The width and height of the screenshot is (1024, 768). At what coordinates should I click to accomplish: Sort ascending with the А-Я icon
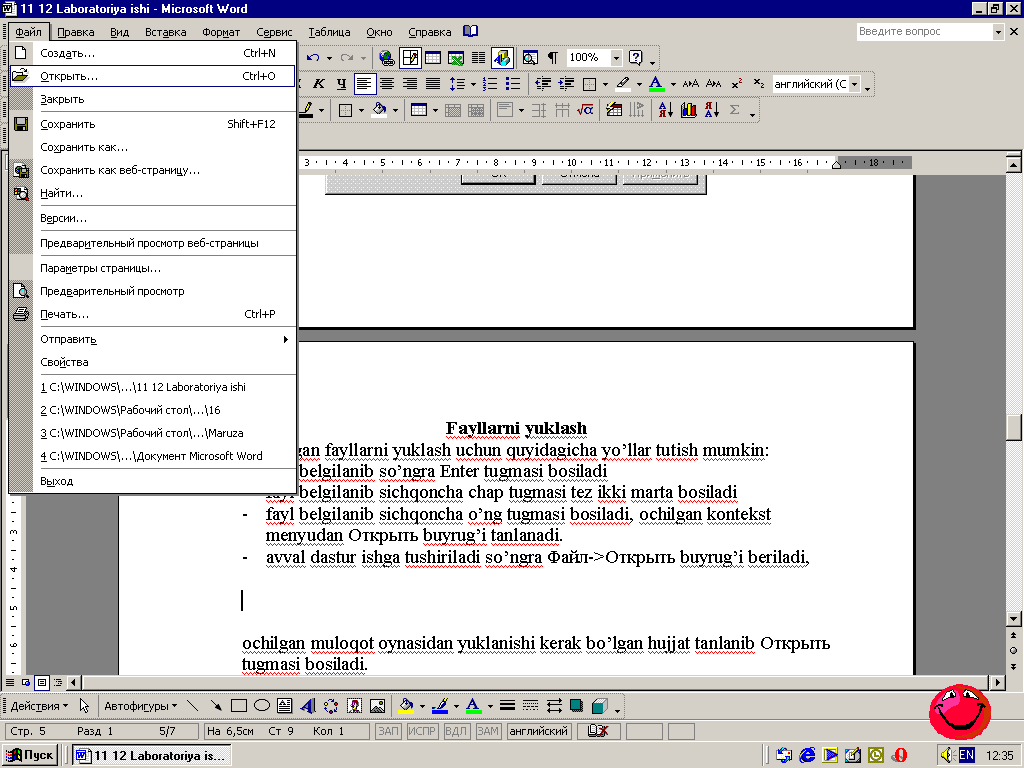pos(665,110)
